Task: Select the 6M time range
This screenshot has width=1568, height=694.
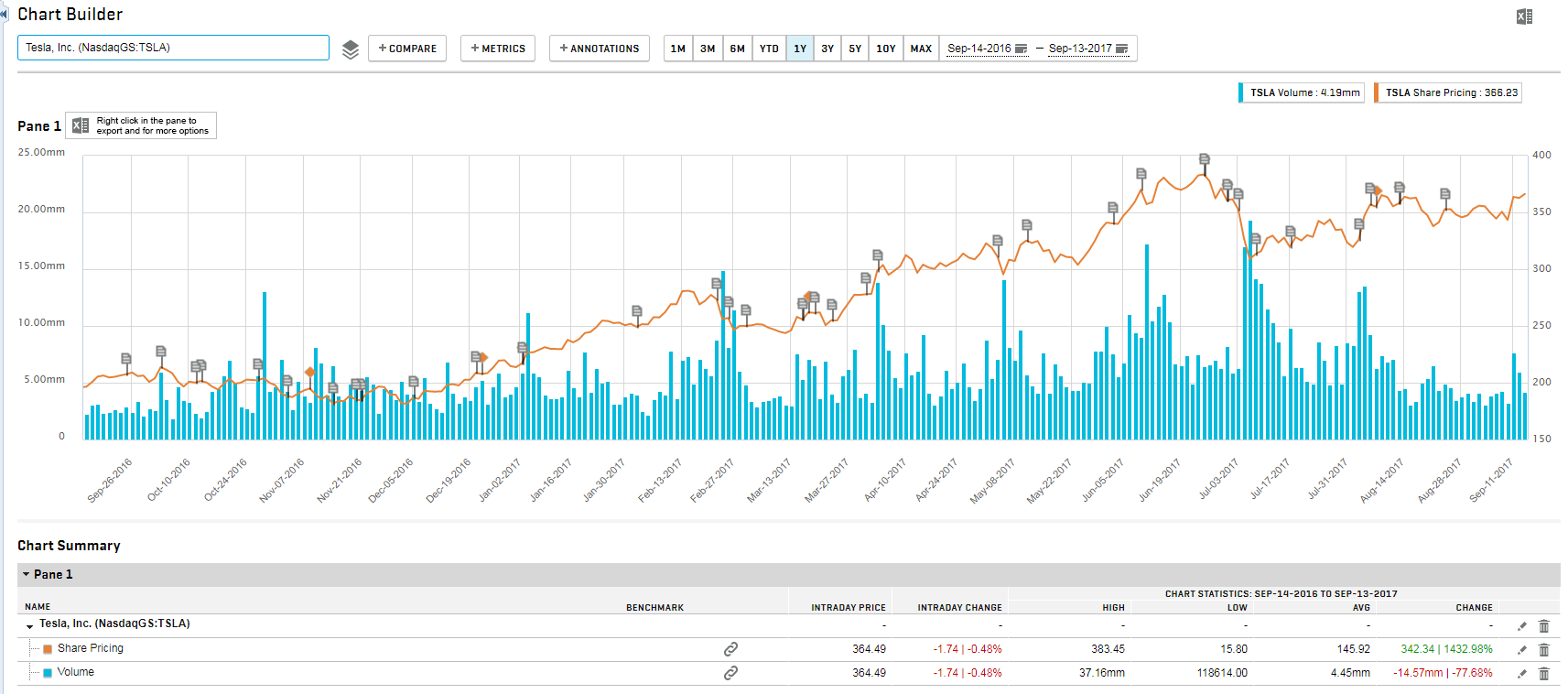Action: (x=738, y=49)
